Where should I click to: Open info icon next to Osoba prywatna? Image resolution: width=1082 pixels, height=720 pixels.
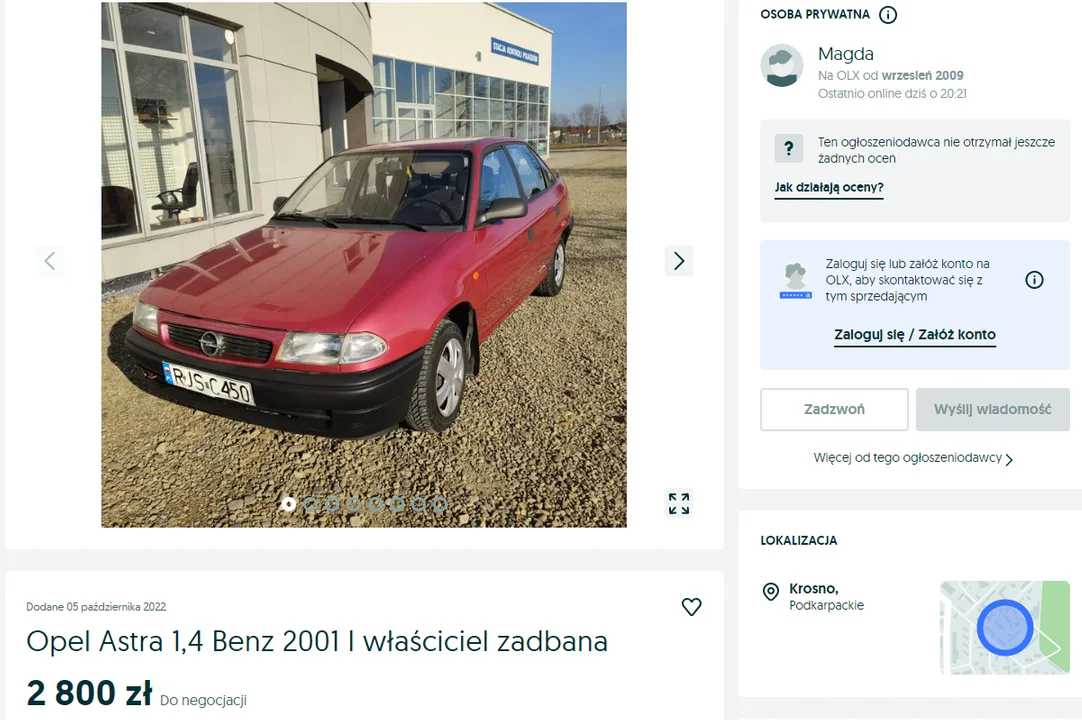click(x=888, y=14)
